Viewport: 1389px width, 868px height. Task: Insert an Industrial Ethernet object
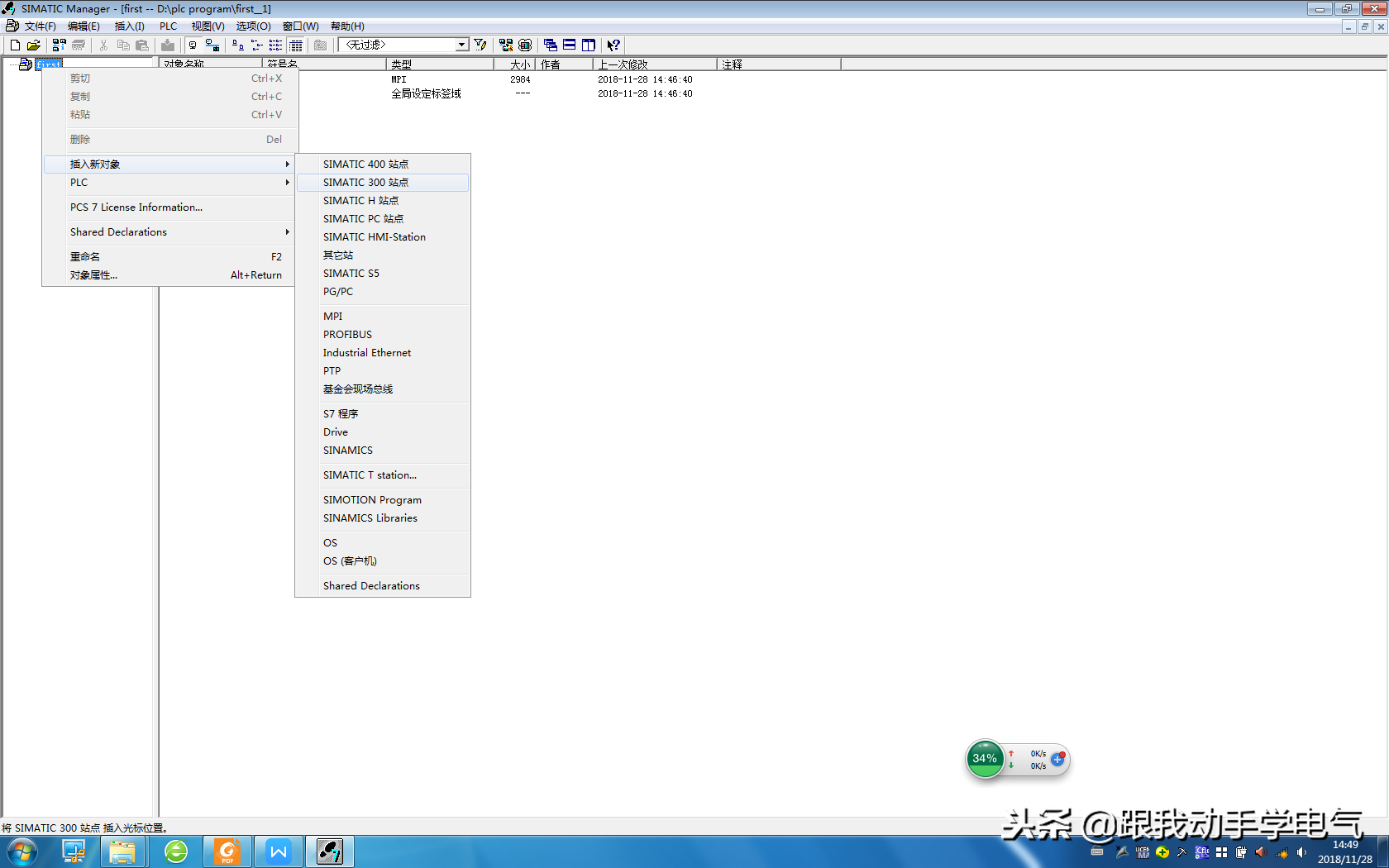[x=366, y=353]
